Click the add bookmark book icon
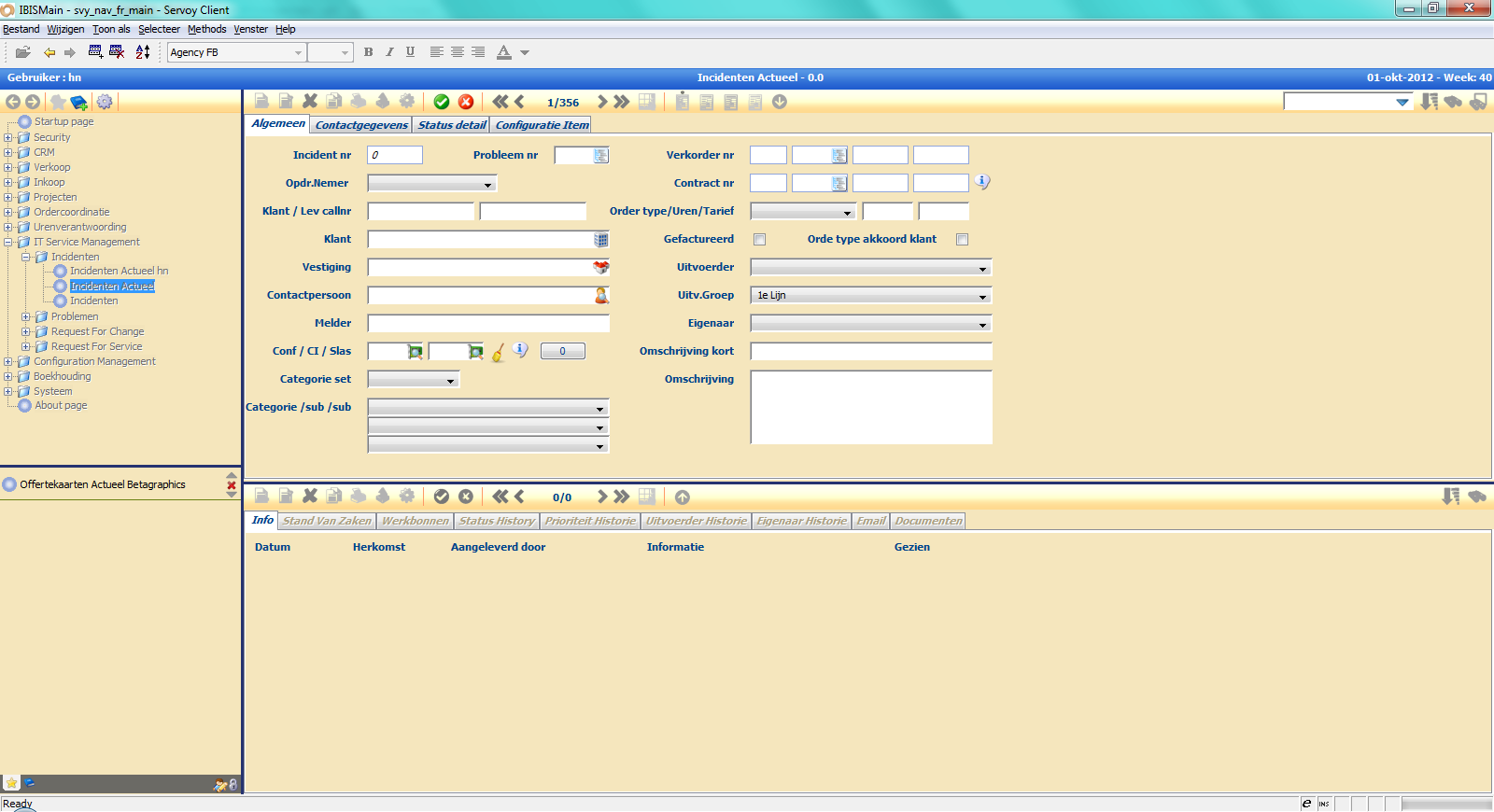 tap(79, 102)
